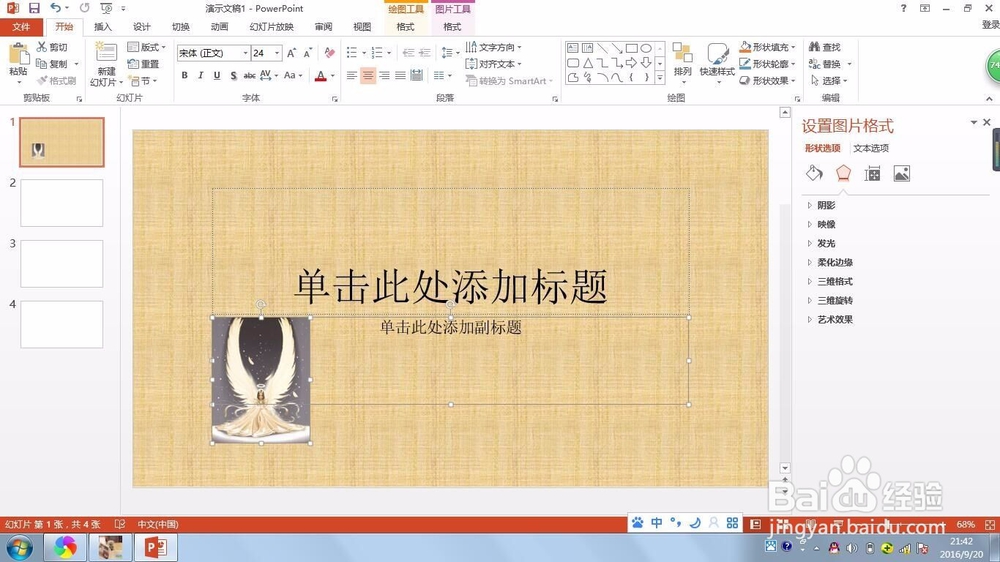1000x562 pixels.
Task: Open the Fill & Line paint bucket pane icon
Action: [x=814, y=173]
